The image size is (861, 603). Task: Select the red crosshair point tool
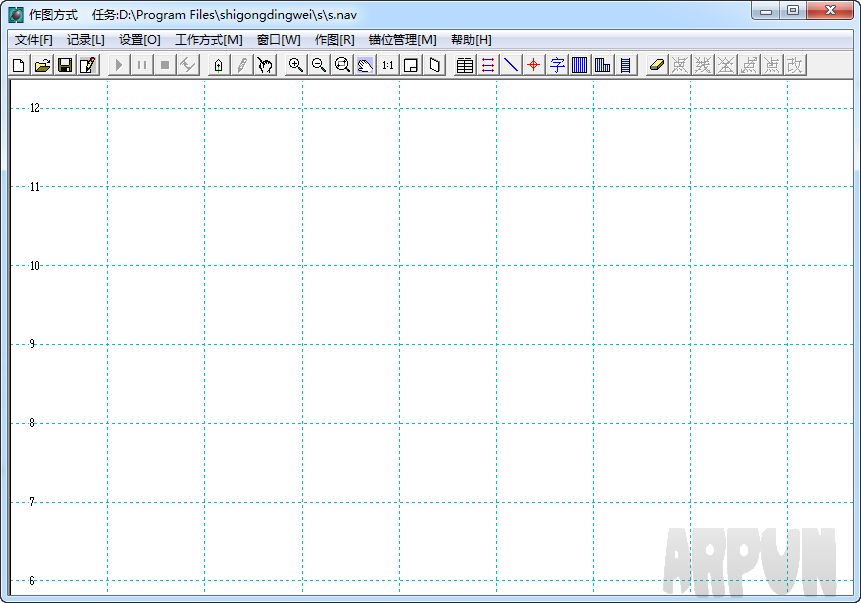(x=534, y=65)
